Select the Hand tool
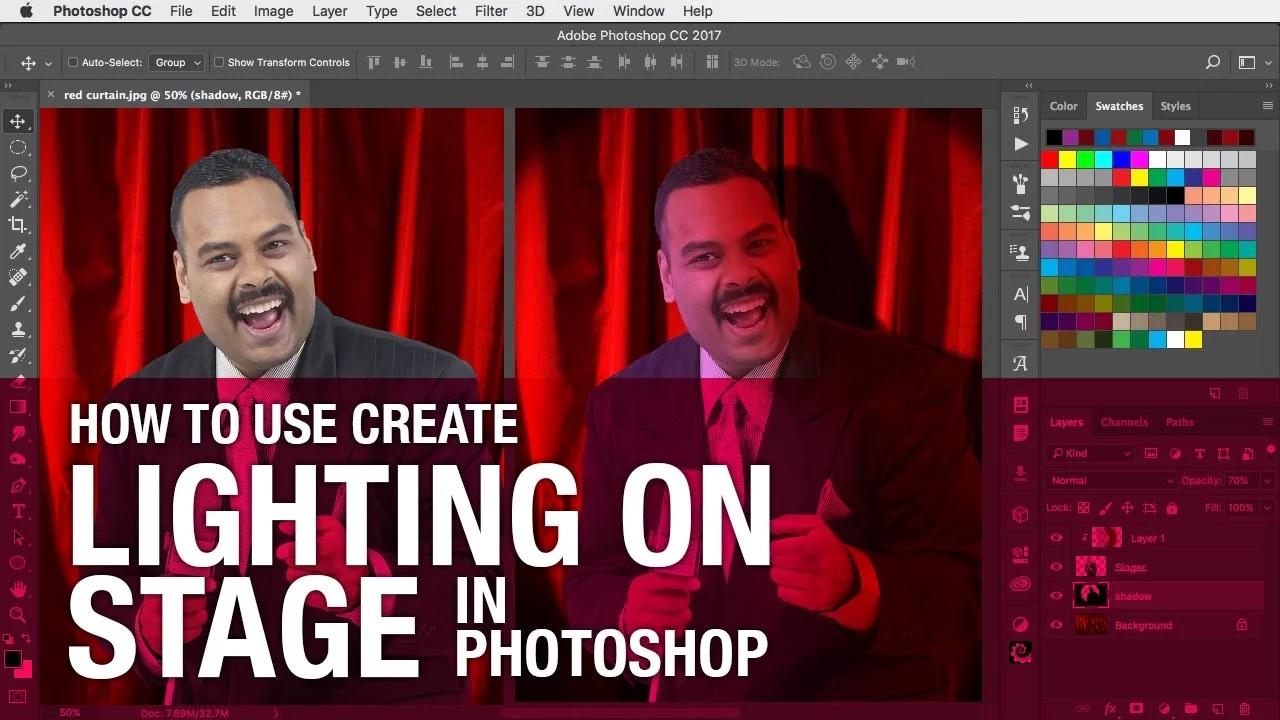 (x=18, y=589)
